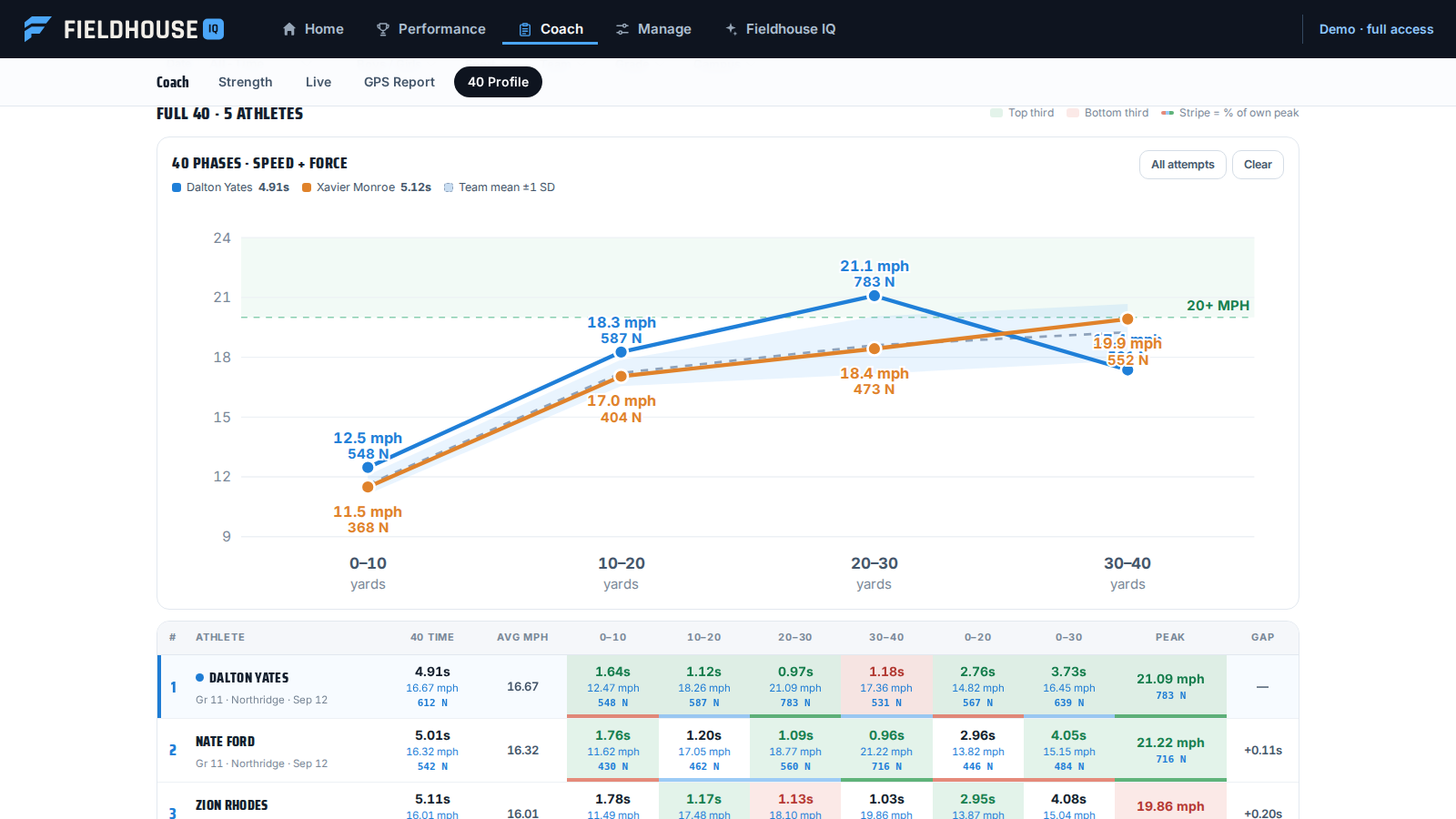
Task: Switch to the Live tab
Action: [318, 82]
